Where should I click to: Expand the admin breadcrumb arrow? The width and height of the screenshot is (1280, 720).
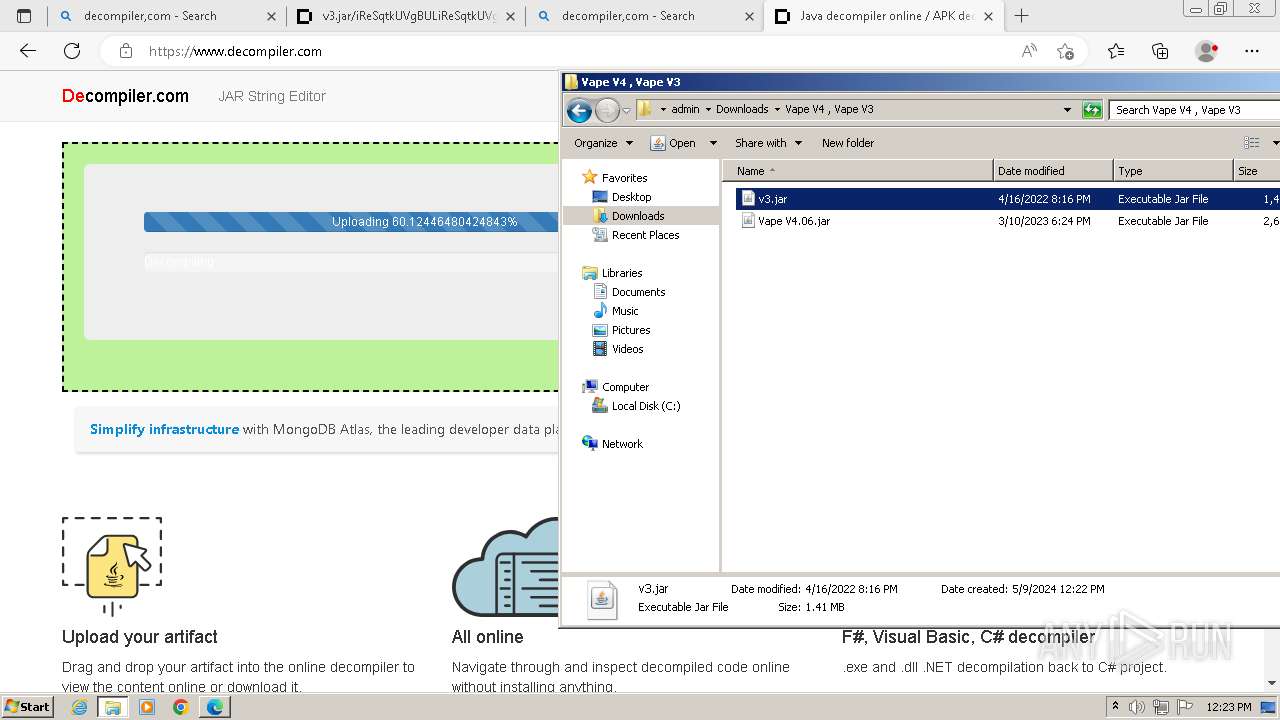(x=708, y=110)
